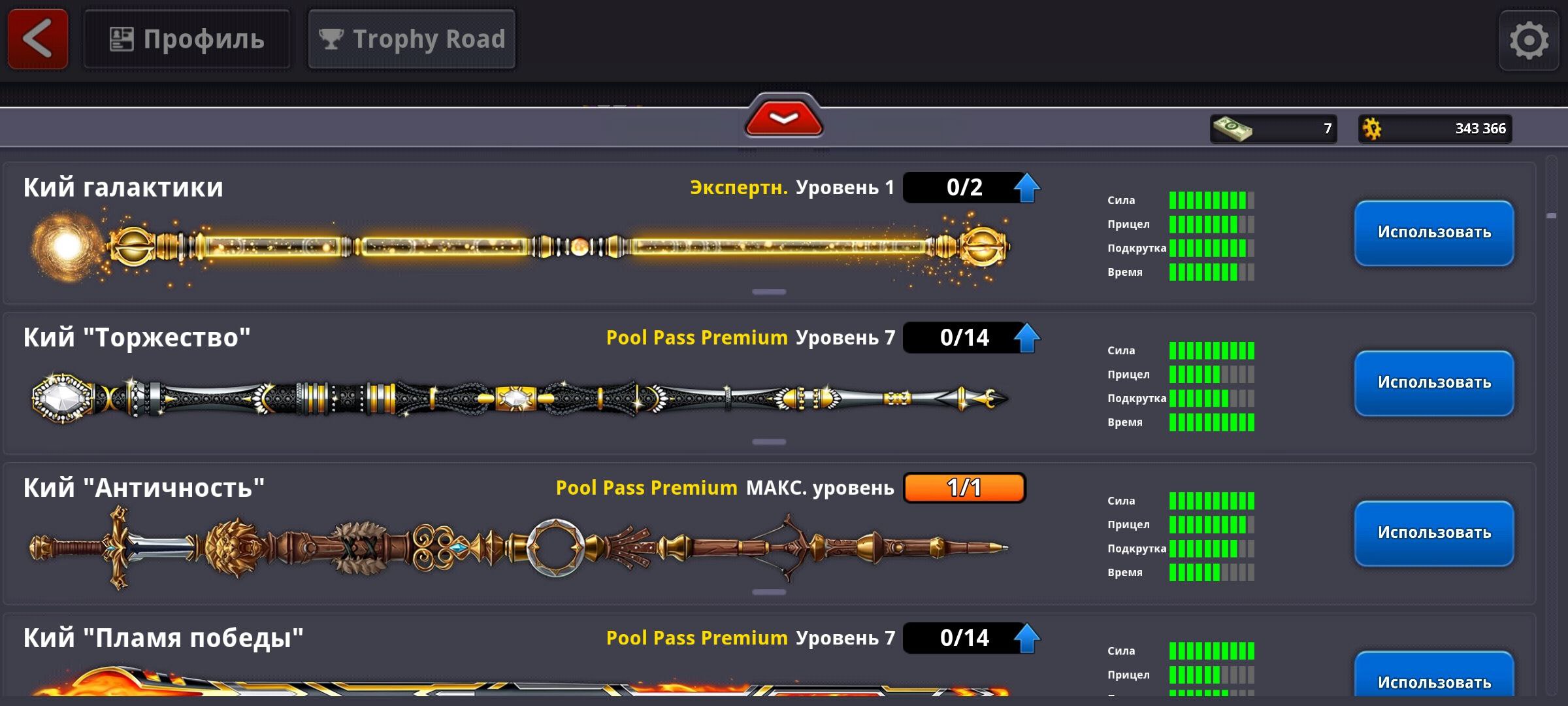
Task: Open the Trophy Road tab
Action: pyautogui.click(x=412, y=39)
